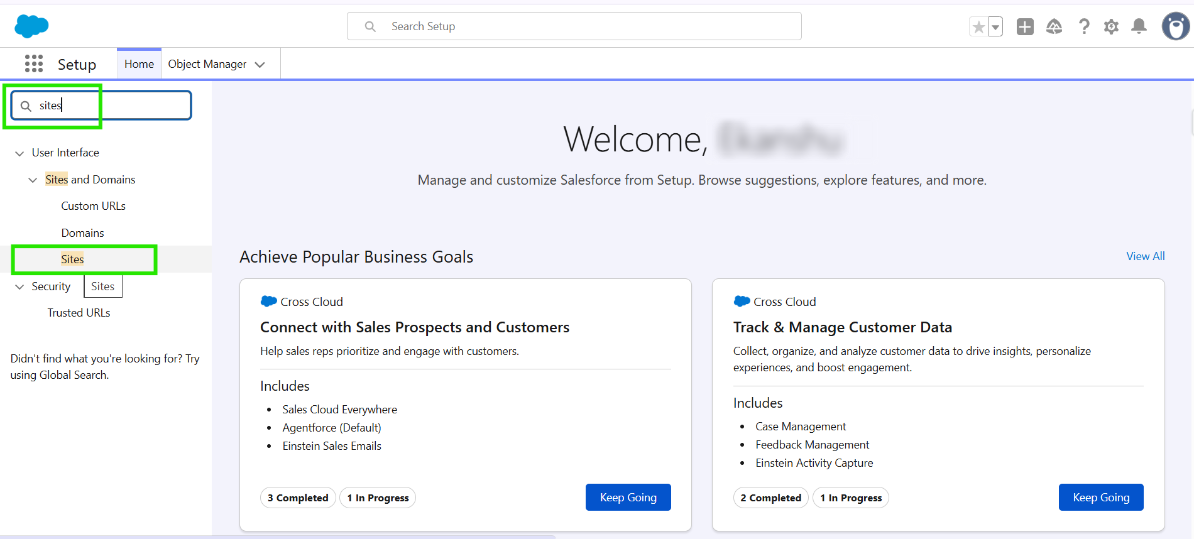The height and width of the screenshot is (539, 1194).
Task: Collapse the Security section
Action: coord(20,287)
